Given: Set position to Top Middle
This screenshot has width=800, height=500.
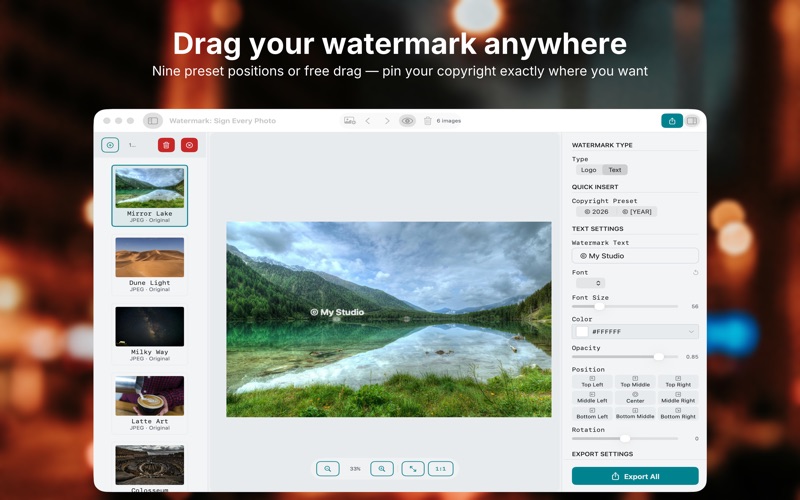Looking at the screenshot, I should click(x=635, y=382).
